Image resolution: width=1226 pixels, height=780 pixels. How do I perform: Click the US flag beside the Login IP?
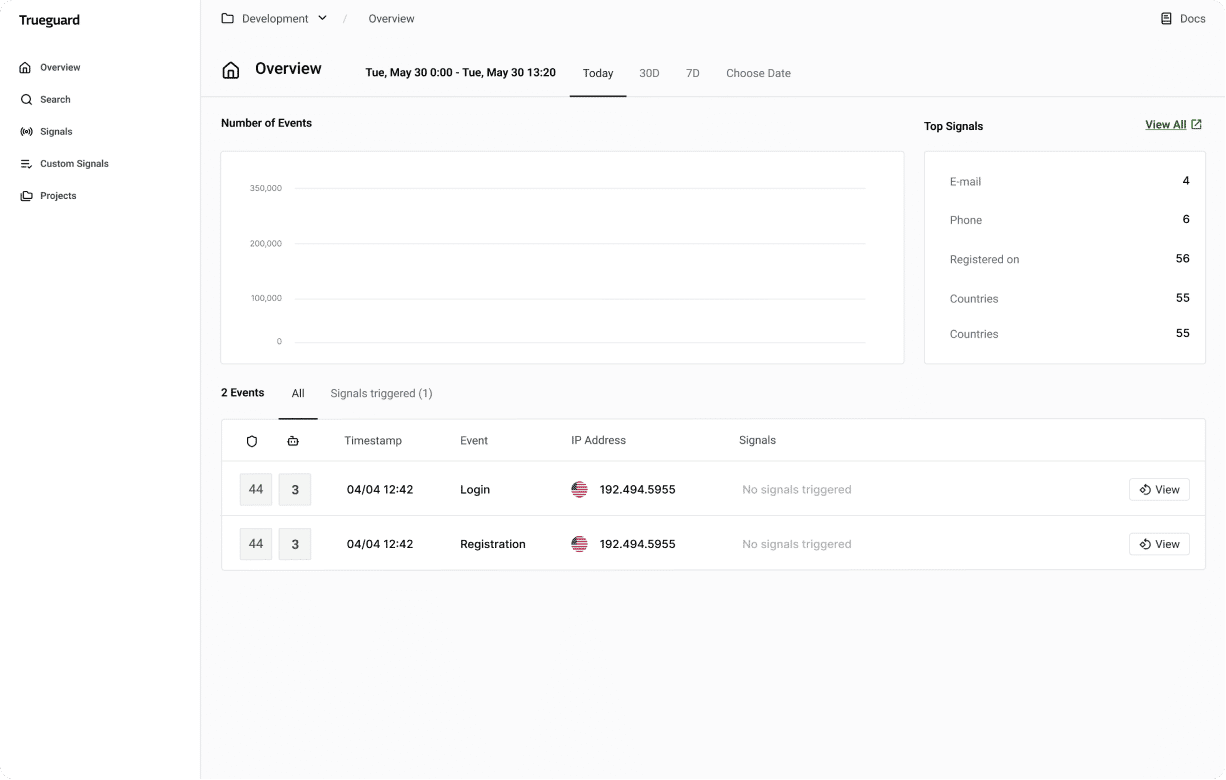579,489
